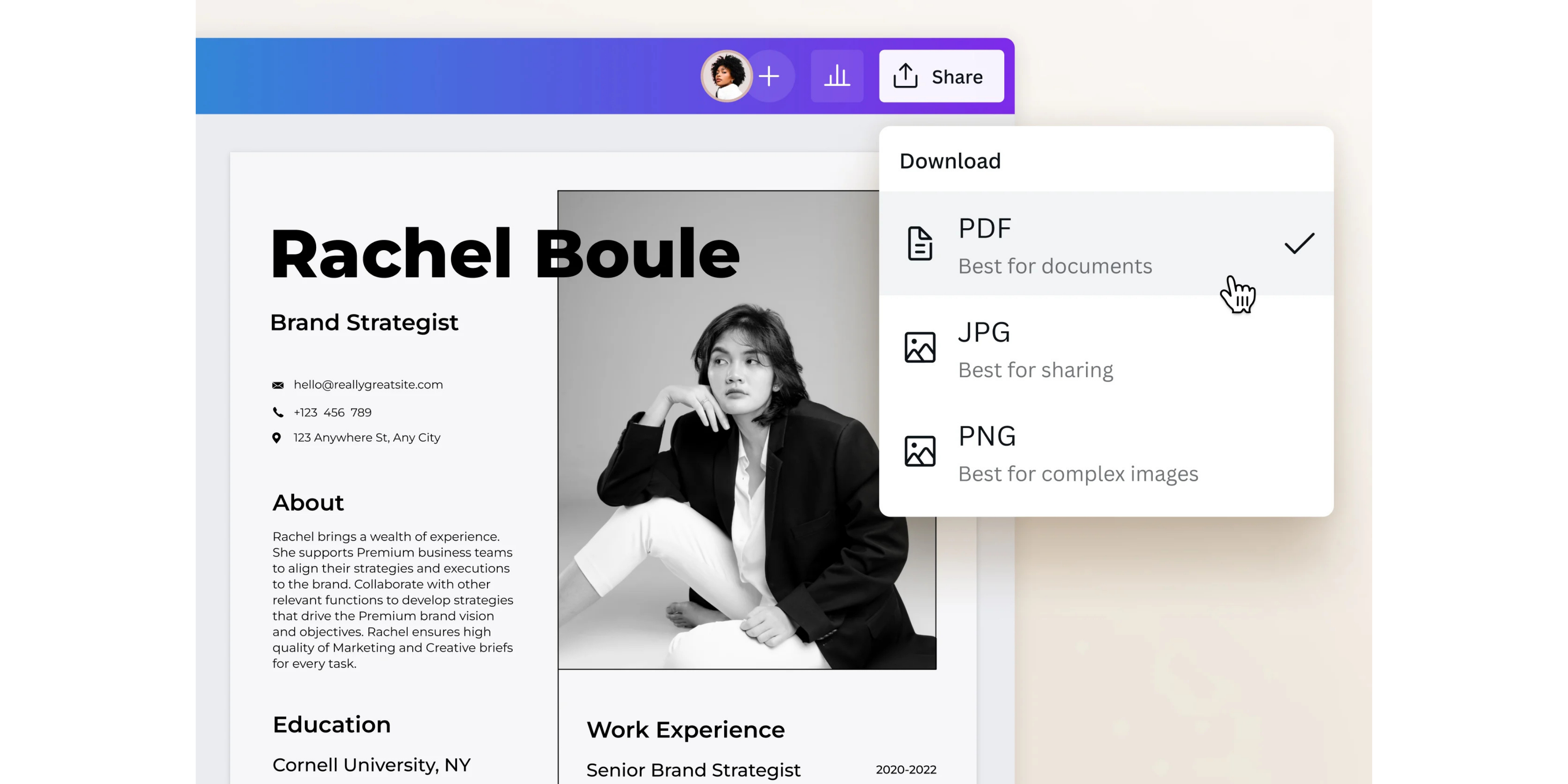Select the address 123 Anywhere St, Any City

tap(367, 438)
